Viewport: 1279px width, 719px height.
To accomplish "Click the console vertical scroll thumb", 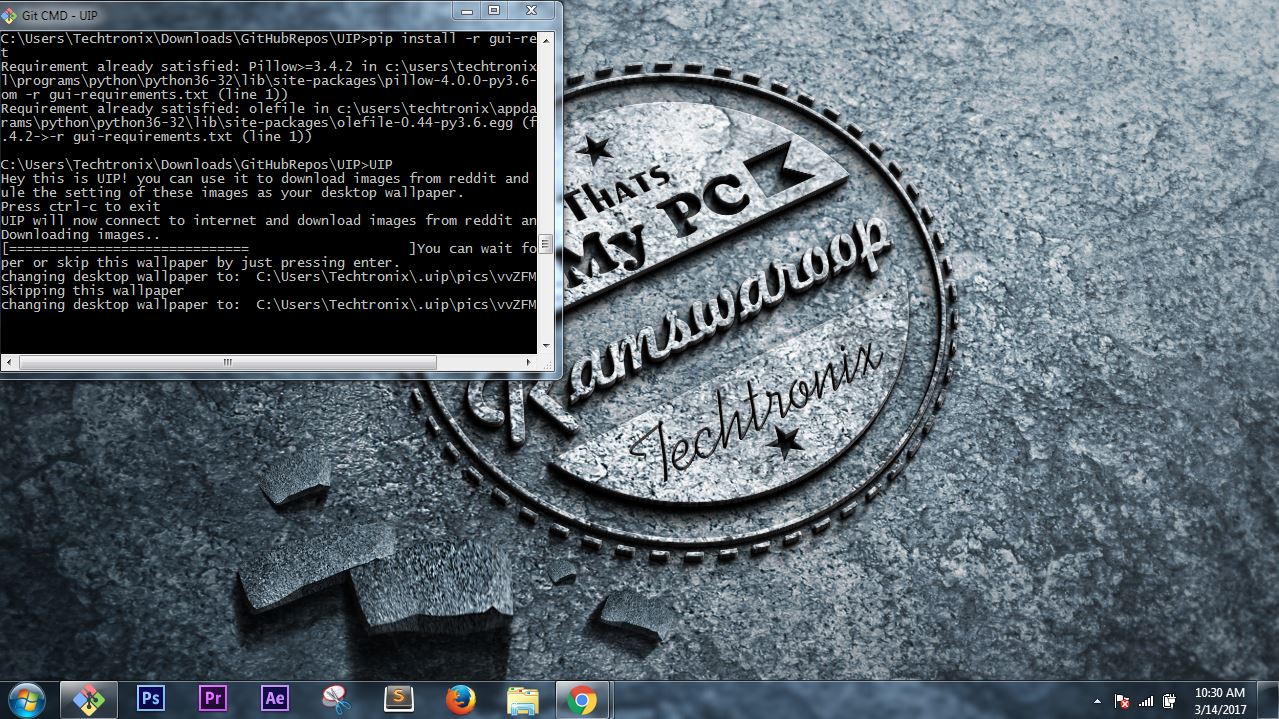I will pyautogui.click(x=546, y=243).
